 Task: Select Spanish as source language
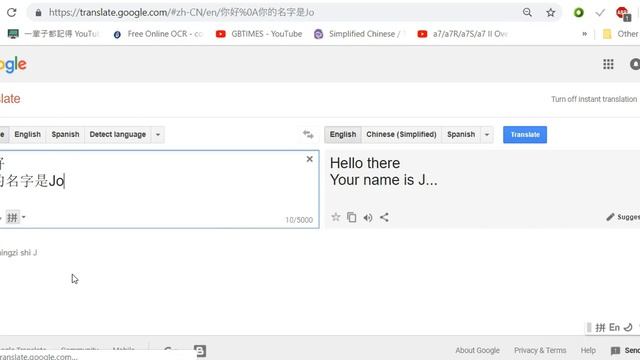pos(65,134)
